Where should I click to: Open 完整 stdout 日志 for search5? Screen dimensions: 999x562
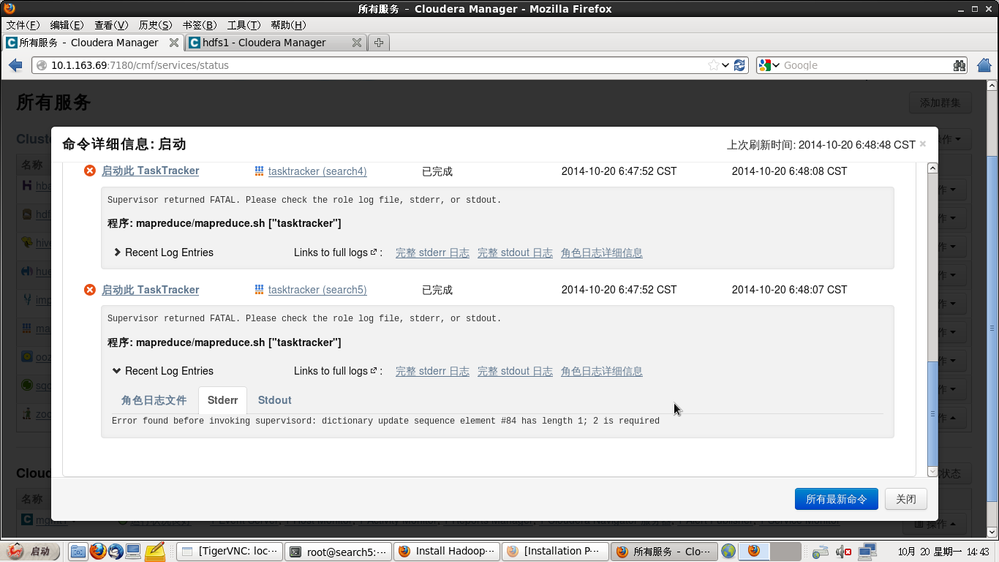[515, 371]
